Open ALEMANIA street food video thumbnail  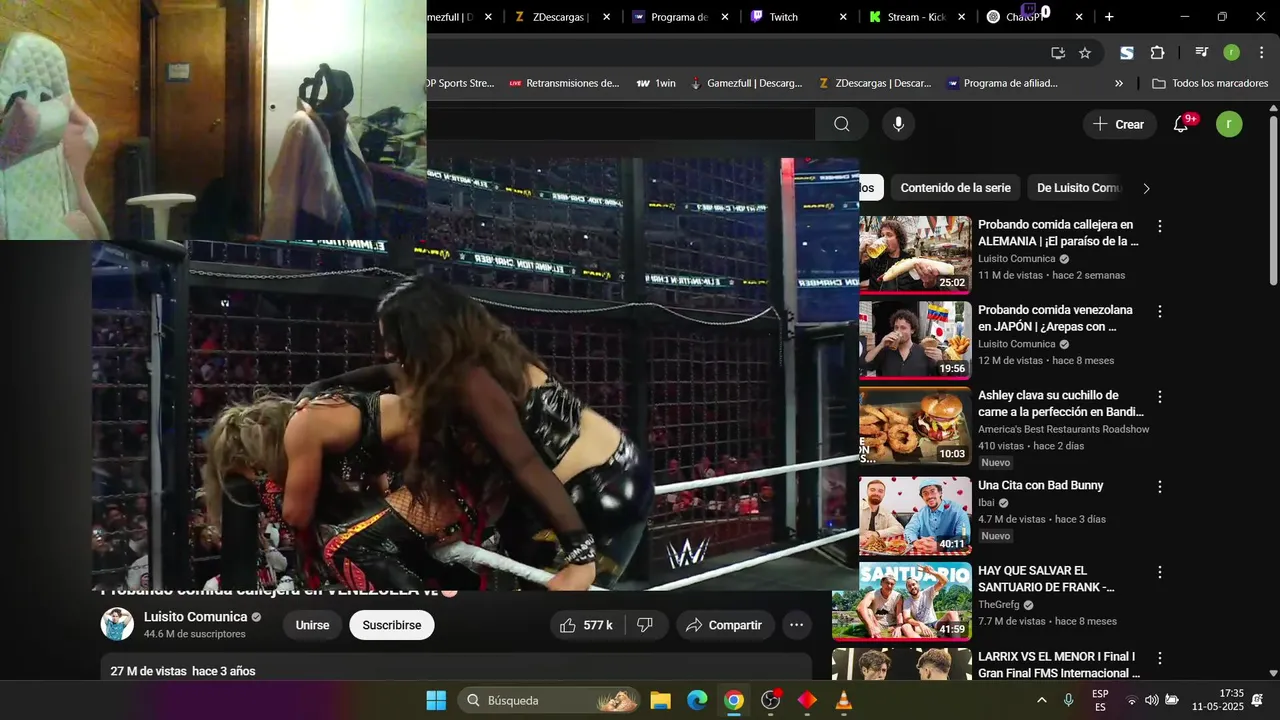click(915, 254)
